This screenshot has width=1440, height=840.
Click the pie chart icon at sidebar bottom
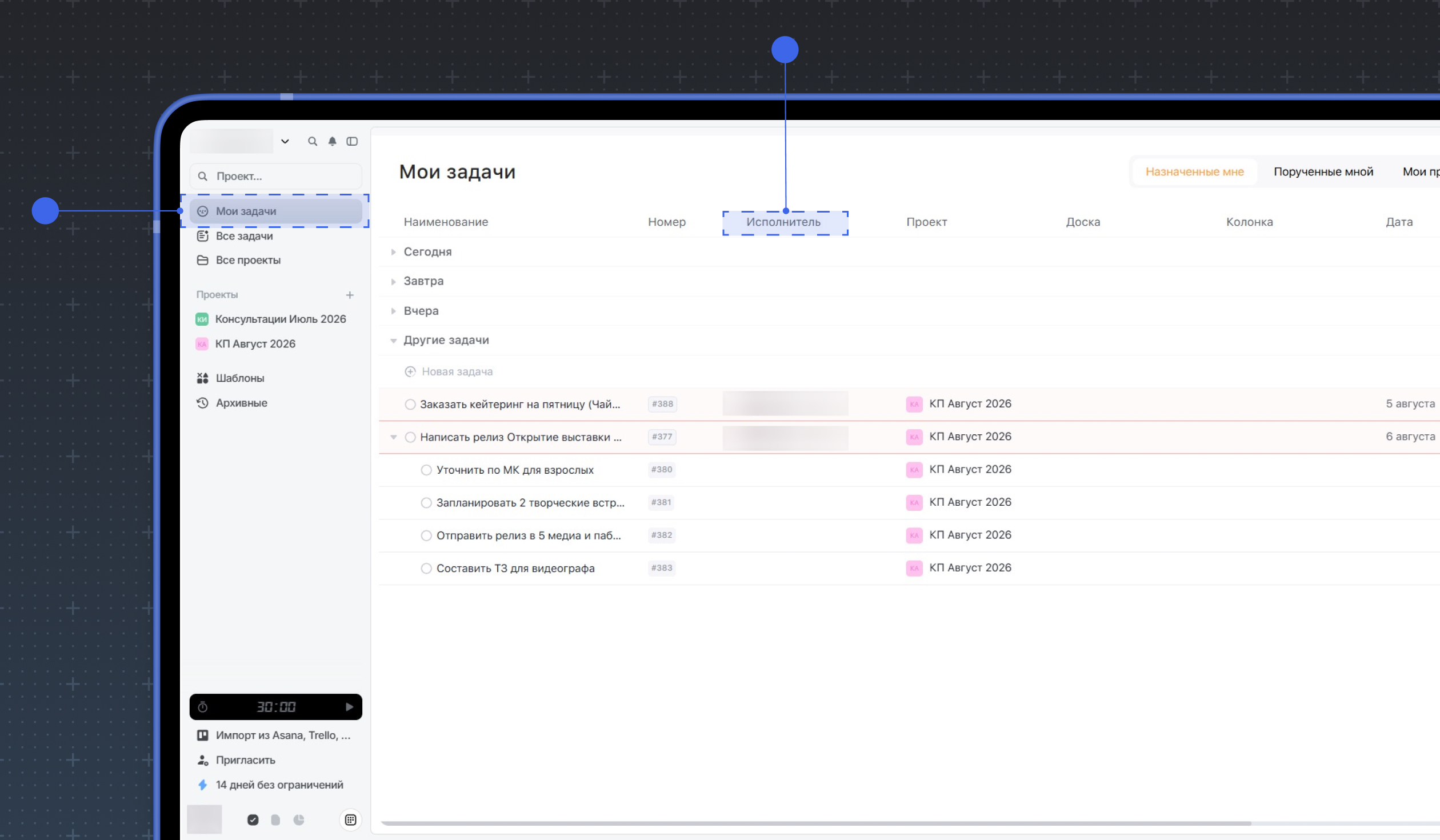click(298, 820)
